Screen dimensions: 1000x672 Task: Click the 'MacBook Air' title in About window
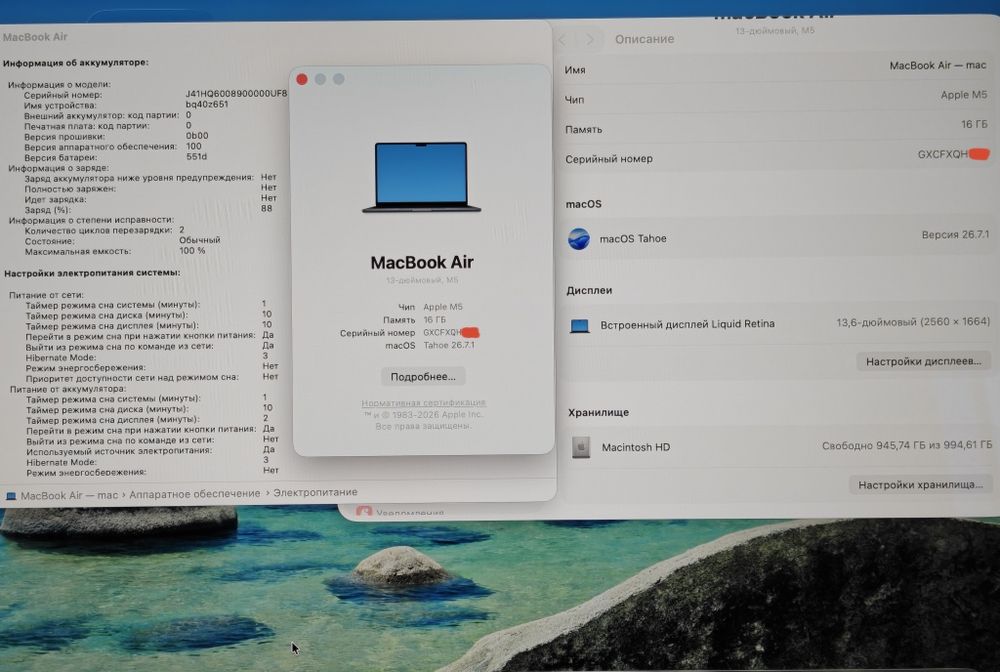tap(422, 263)
